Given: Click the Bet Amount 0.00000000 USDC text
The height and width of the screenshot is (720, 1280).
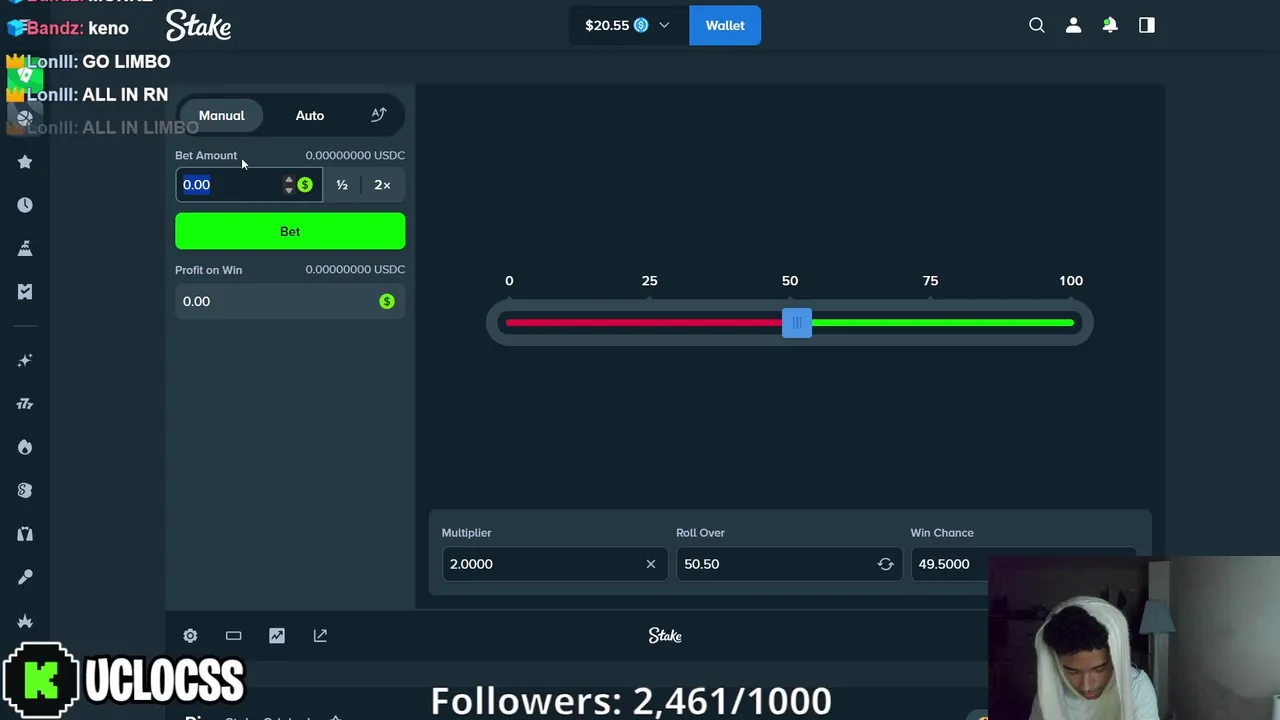Looking at the screenshot, I should tap(355, 155).
